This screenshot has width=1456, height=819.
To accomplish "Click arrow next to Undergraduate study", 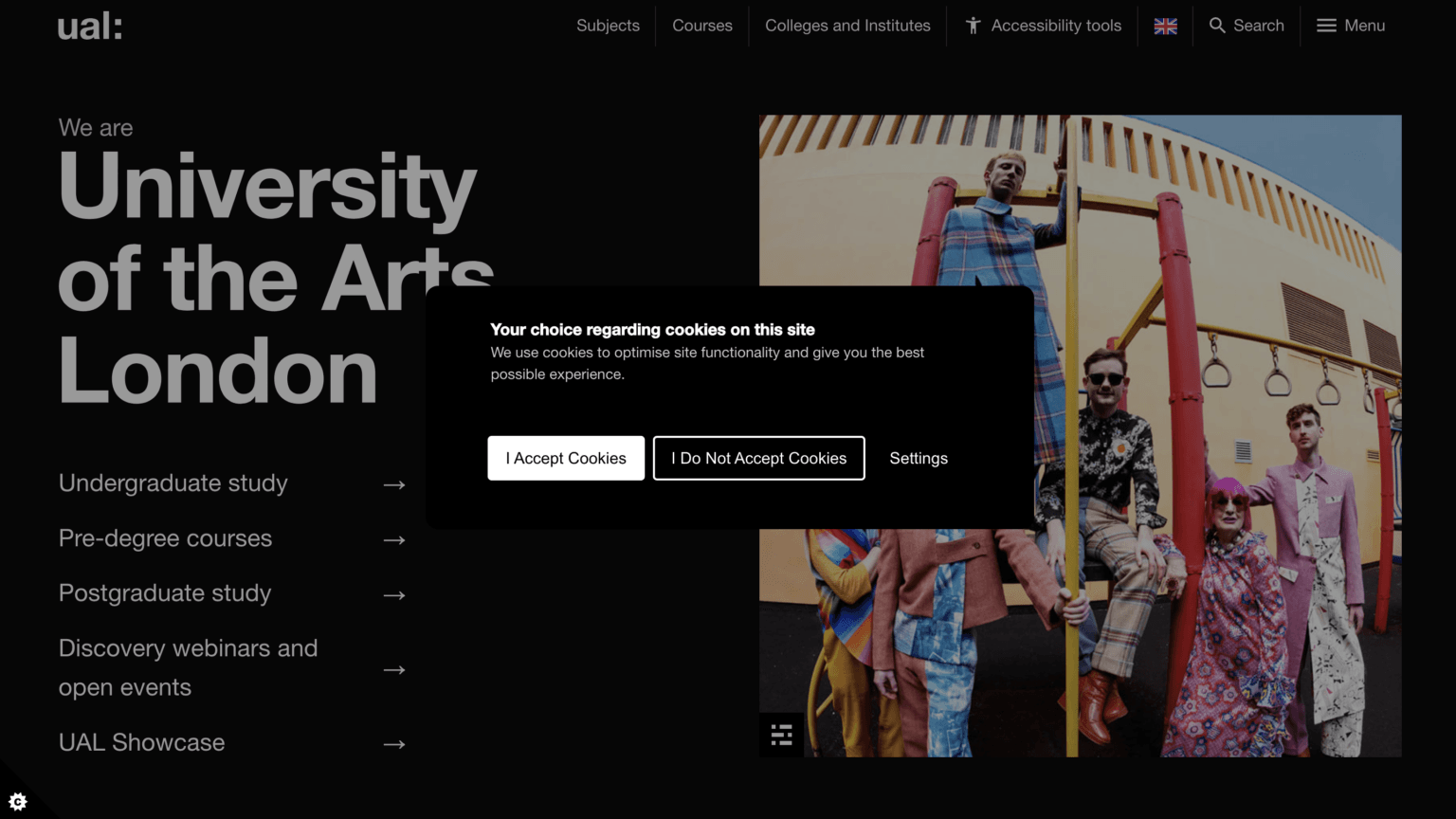I will pyautogui.click(x=394, y=484).
